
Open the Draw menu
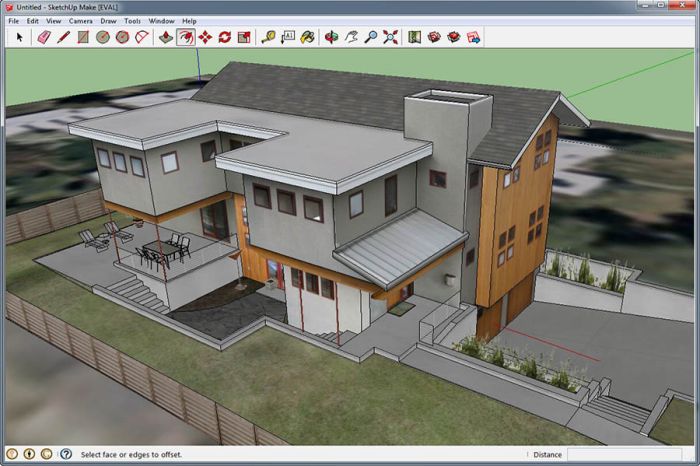click(x=107, y=20)
